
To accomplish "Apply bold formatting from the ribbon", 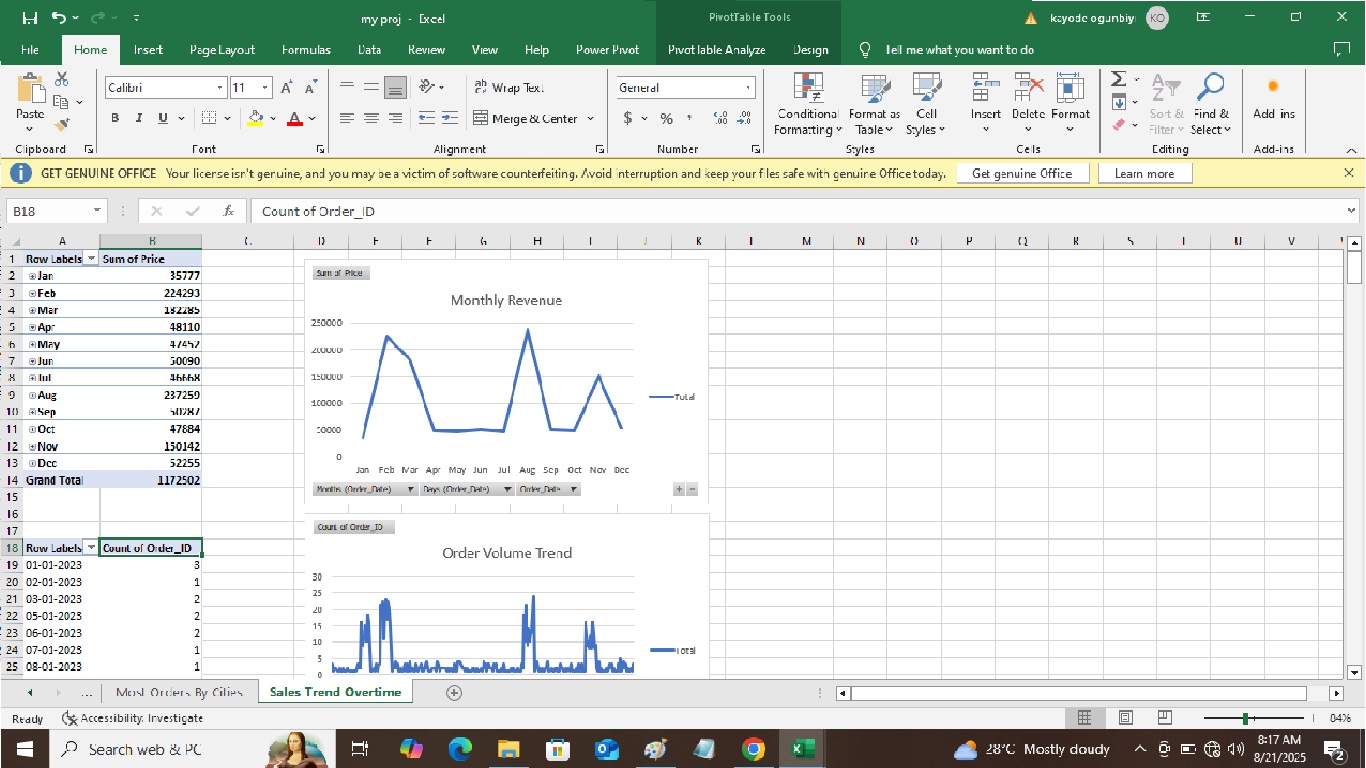I will (114, 118).
